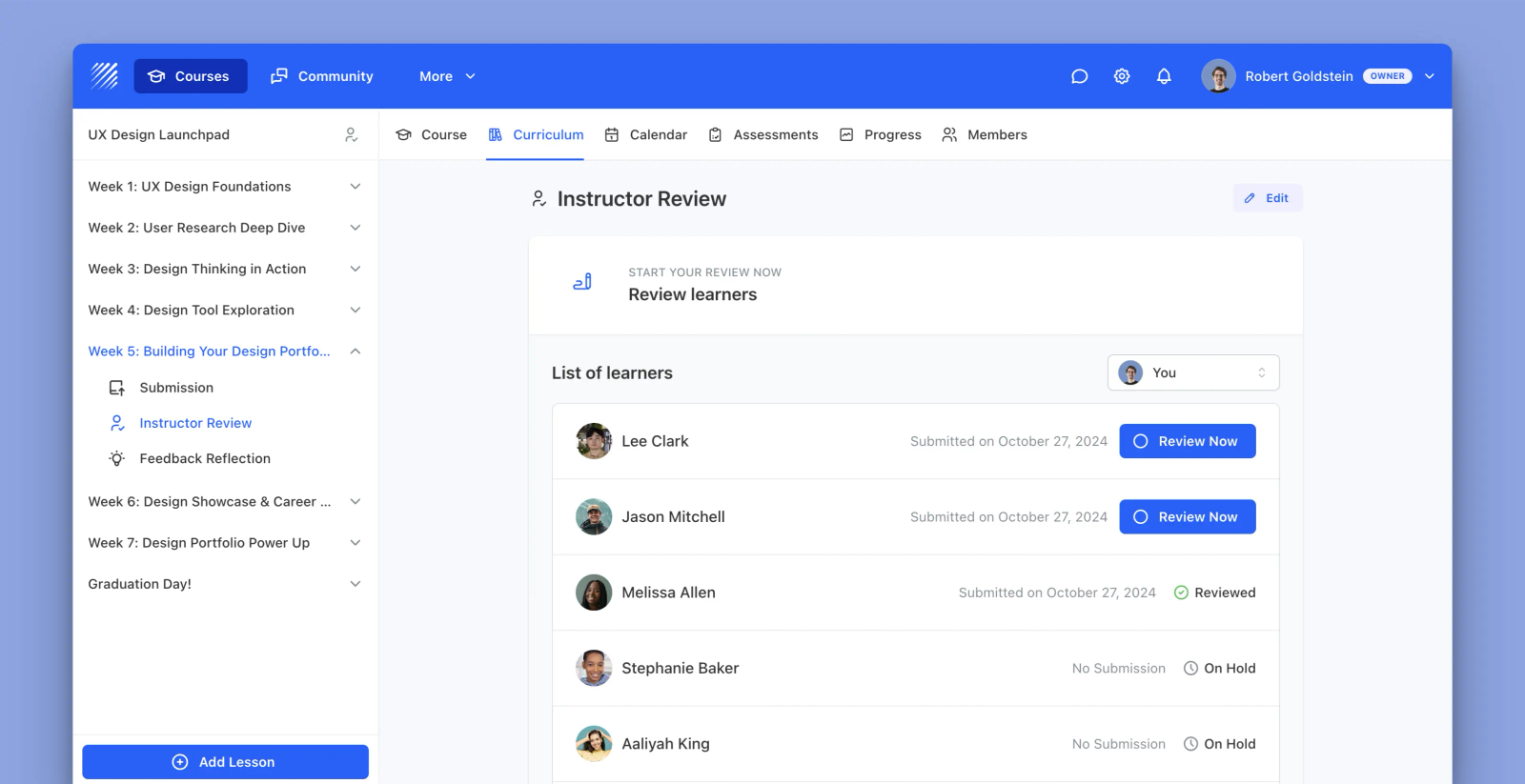Click the pencil icon in the Edit button
The width and height of the screenshot is (1525, 784).
pos(1250,198)
